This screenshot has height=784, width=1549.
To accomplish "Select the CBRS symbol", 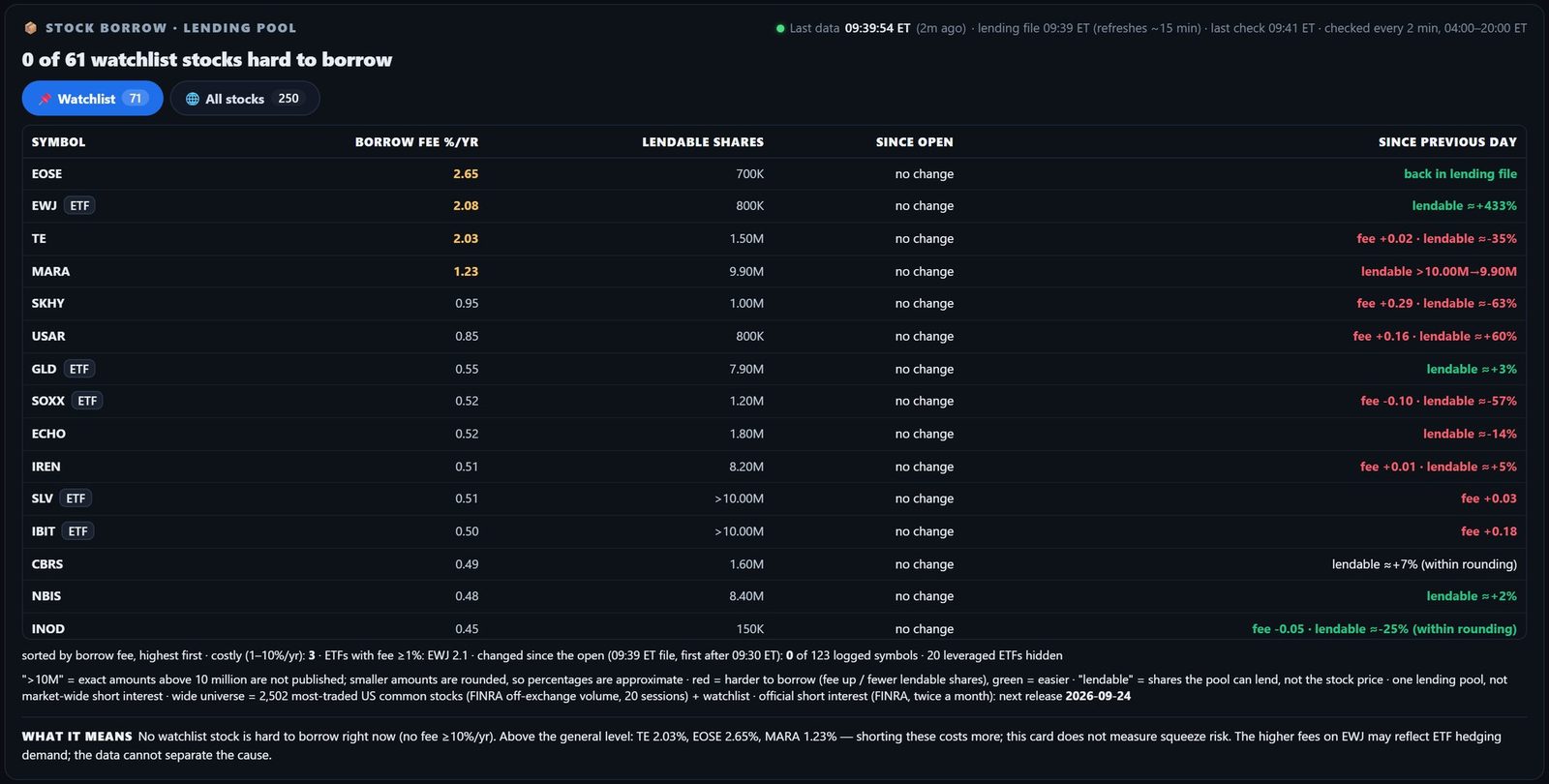I will click(46, 564).
